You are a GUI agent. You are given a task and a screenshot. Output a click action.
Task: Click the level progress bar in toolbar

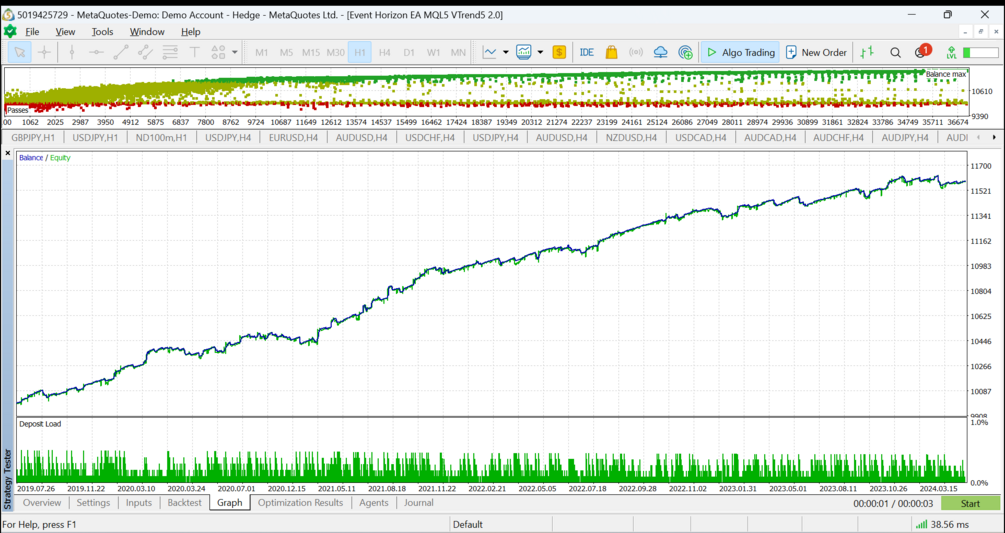tap(981, 53)
